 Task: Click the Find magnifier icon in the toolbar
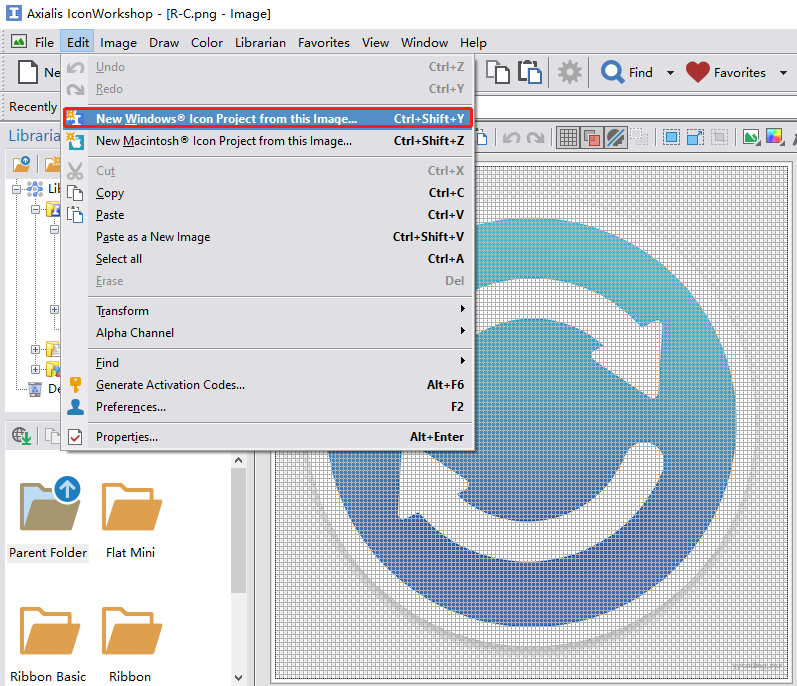(x=611, y=72)
